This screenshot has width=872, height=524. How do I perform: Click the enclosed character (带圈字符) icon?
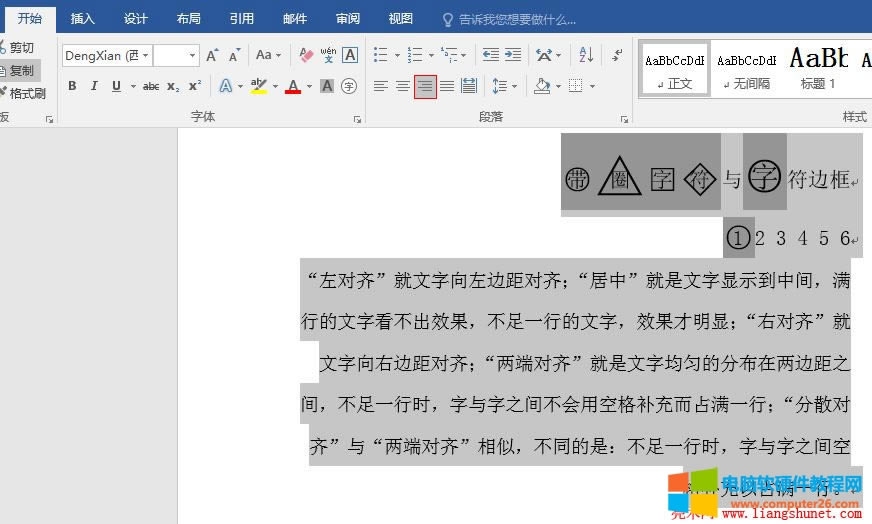coord(349,86)
